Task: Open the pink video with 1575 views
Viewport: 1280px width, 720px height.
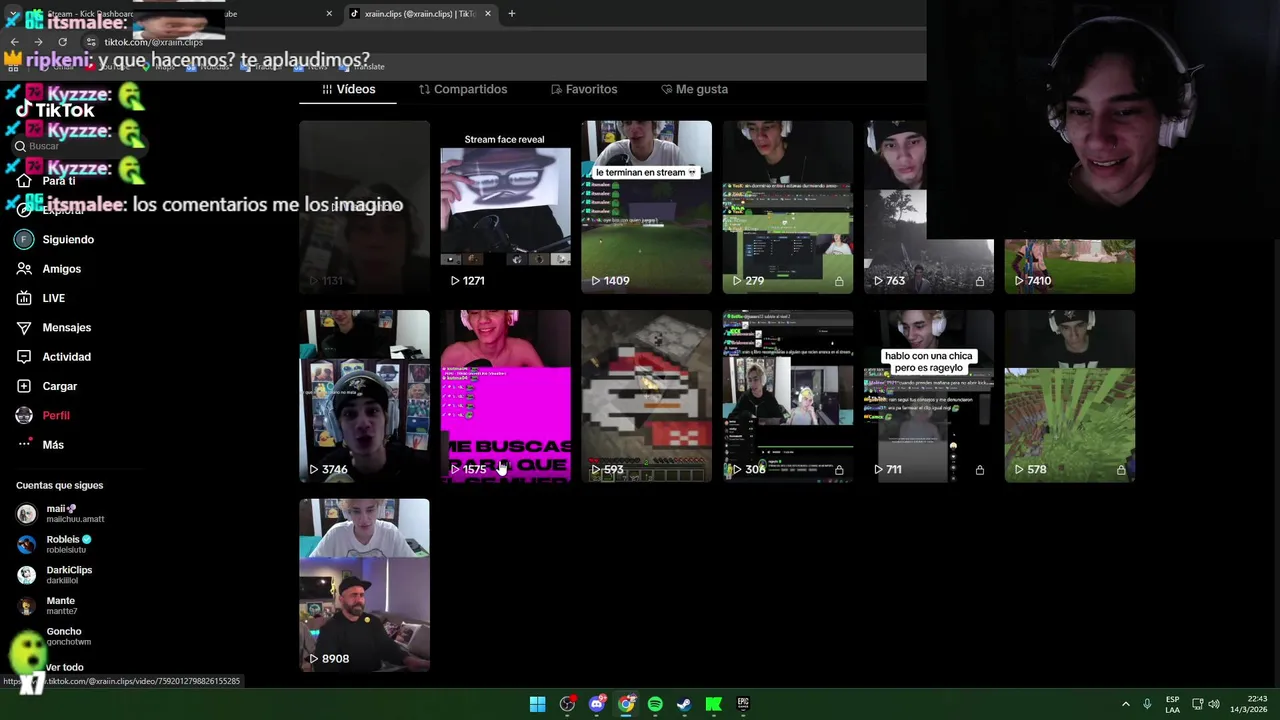Action: coord(505,396)
